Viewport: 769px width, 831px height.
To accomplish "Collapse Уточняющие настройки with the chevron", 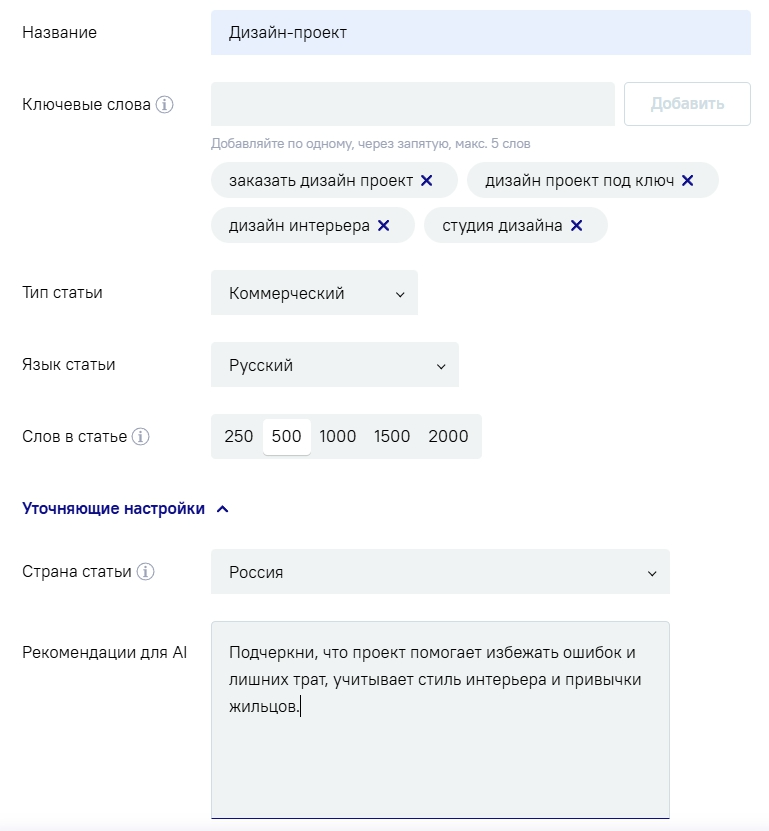I will pyautogui.click(x=220, y=508).
